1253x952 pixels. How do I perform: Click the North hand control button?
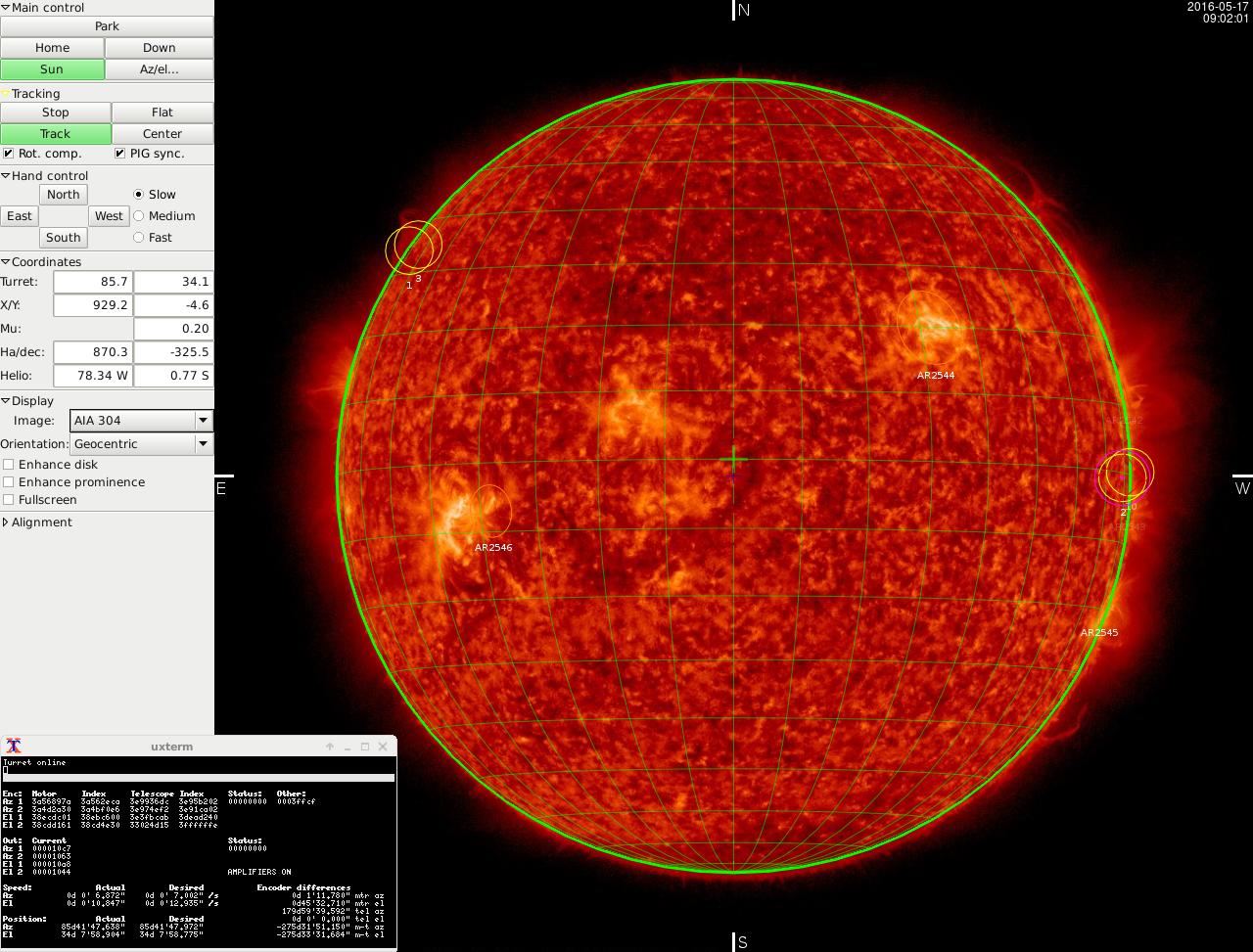[x=64, y=195]
